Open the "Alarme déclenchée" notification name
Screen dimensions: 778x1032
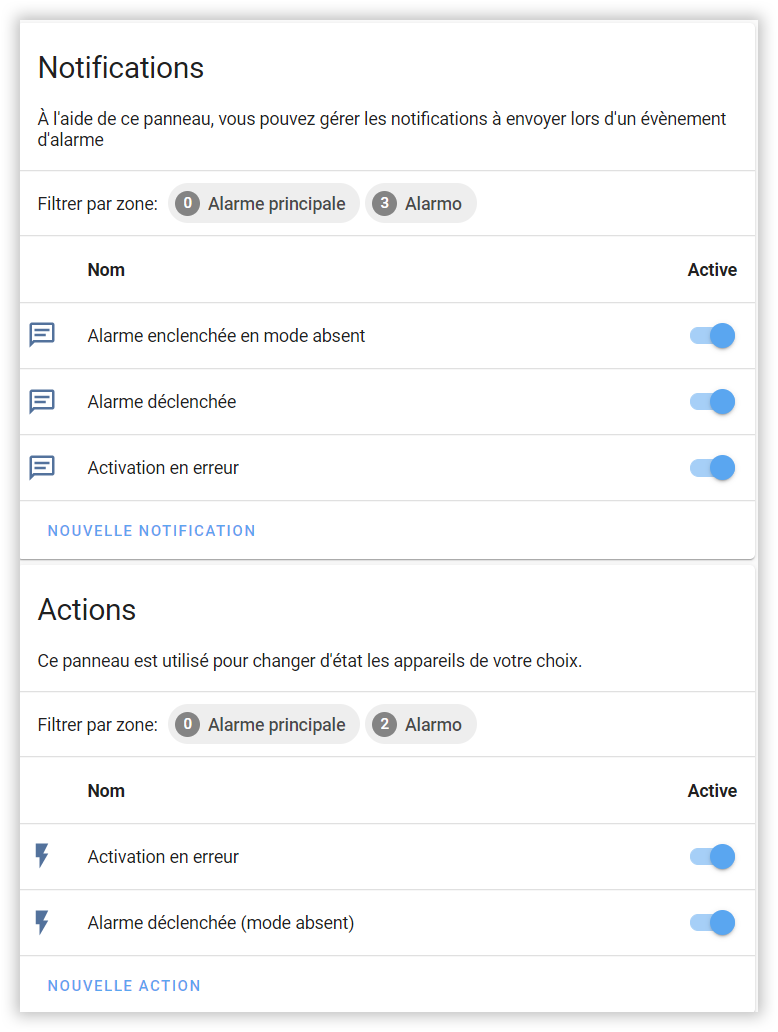(x=162, y=402)
